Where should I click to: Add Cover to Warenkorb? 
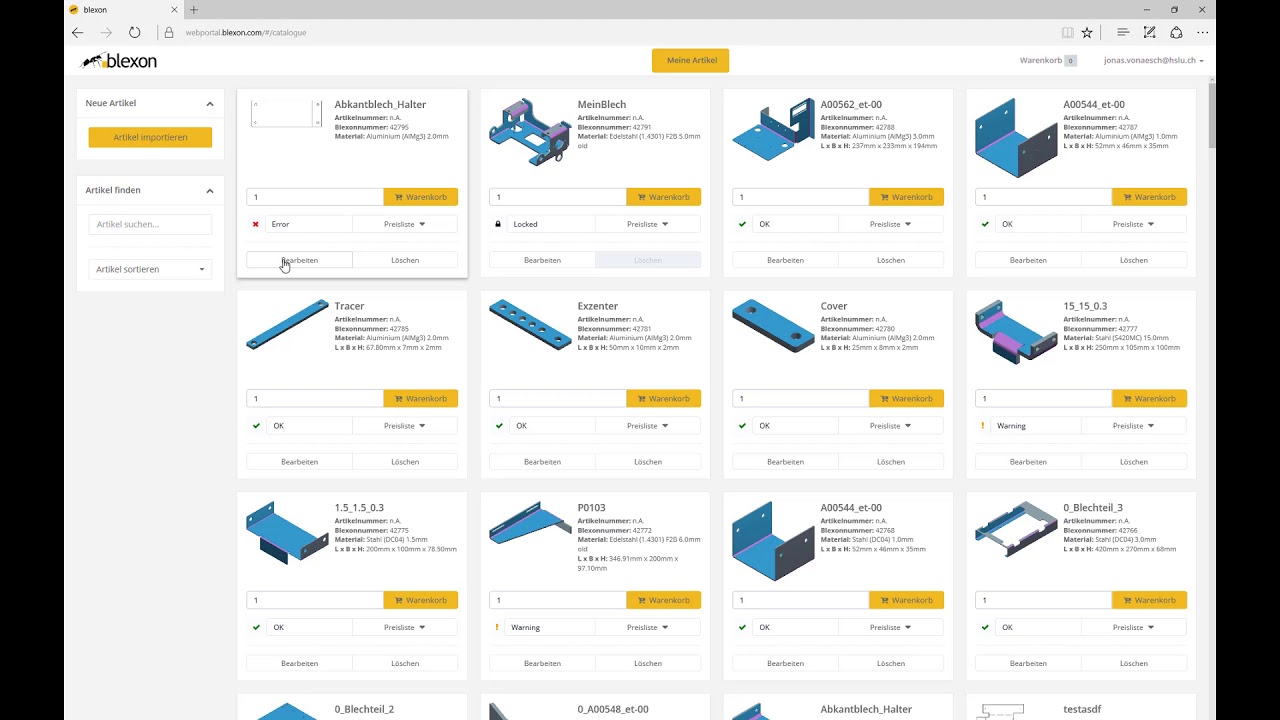pyautogui.click(x=906, y=399)
